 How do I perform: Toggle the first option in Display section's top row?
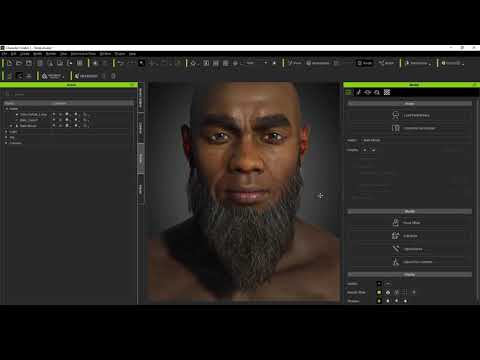pyautogui.click(x=379, y=284)
